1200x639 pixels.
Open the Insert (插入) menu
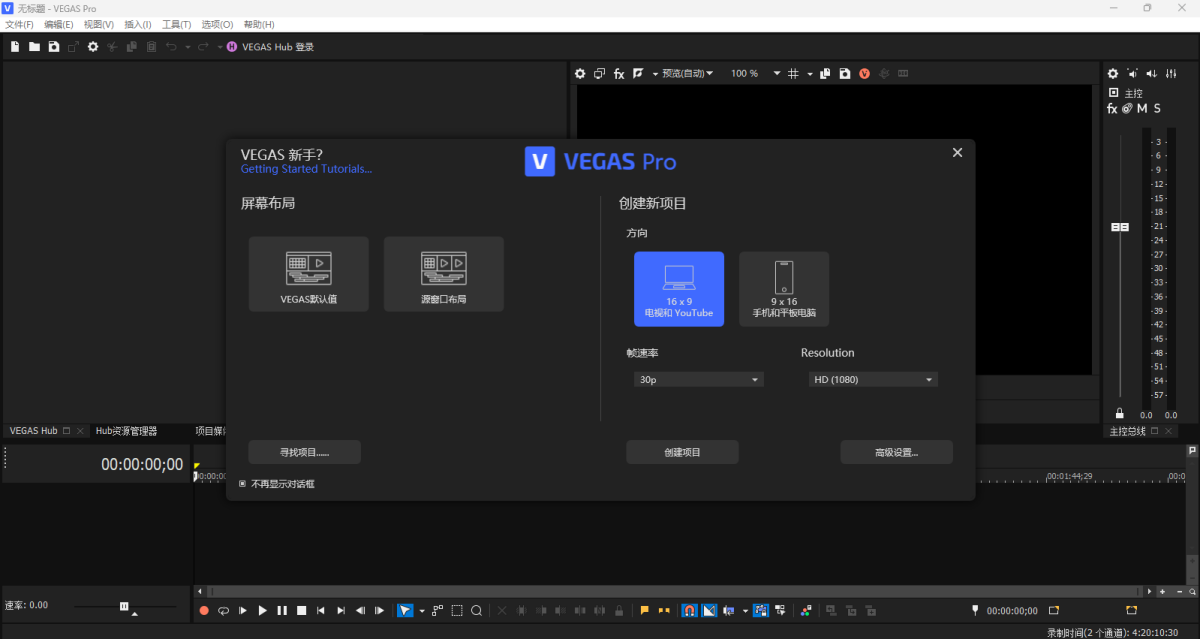click(x=138, y=24)
